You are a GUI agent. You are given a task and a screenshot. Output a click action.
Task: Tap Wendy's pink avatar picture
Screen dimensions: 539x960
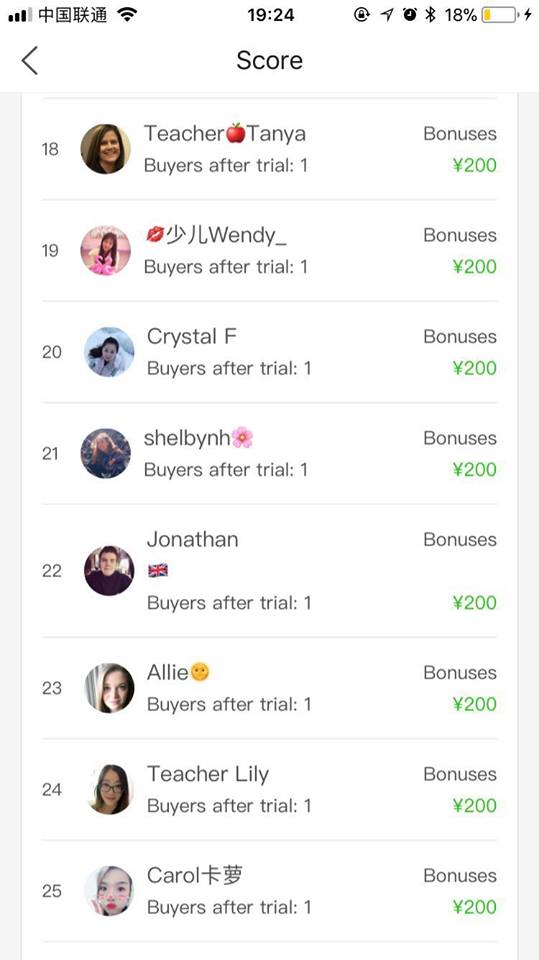coord(105,250)
